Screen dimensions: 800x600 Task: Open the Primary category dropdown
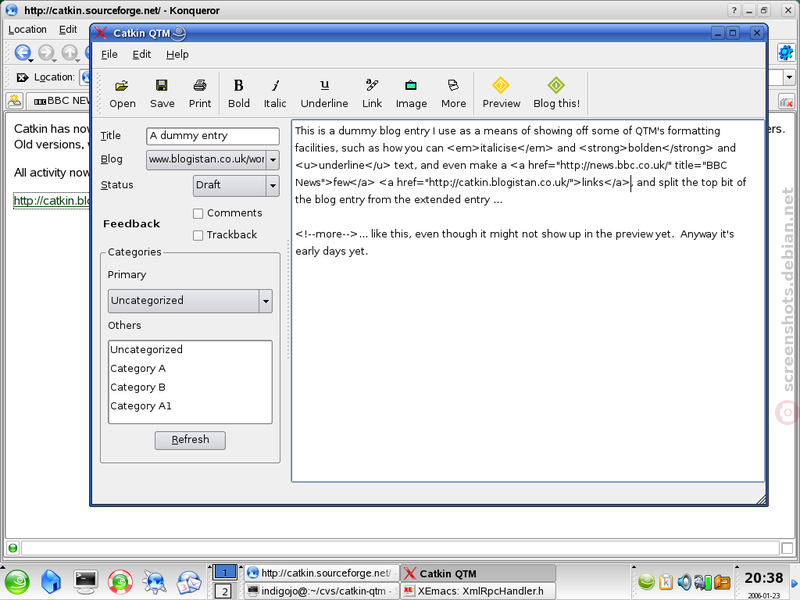pos(190,301)
